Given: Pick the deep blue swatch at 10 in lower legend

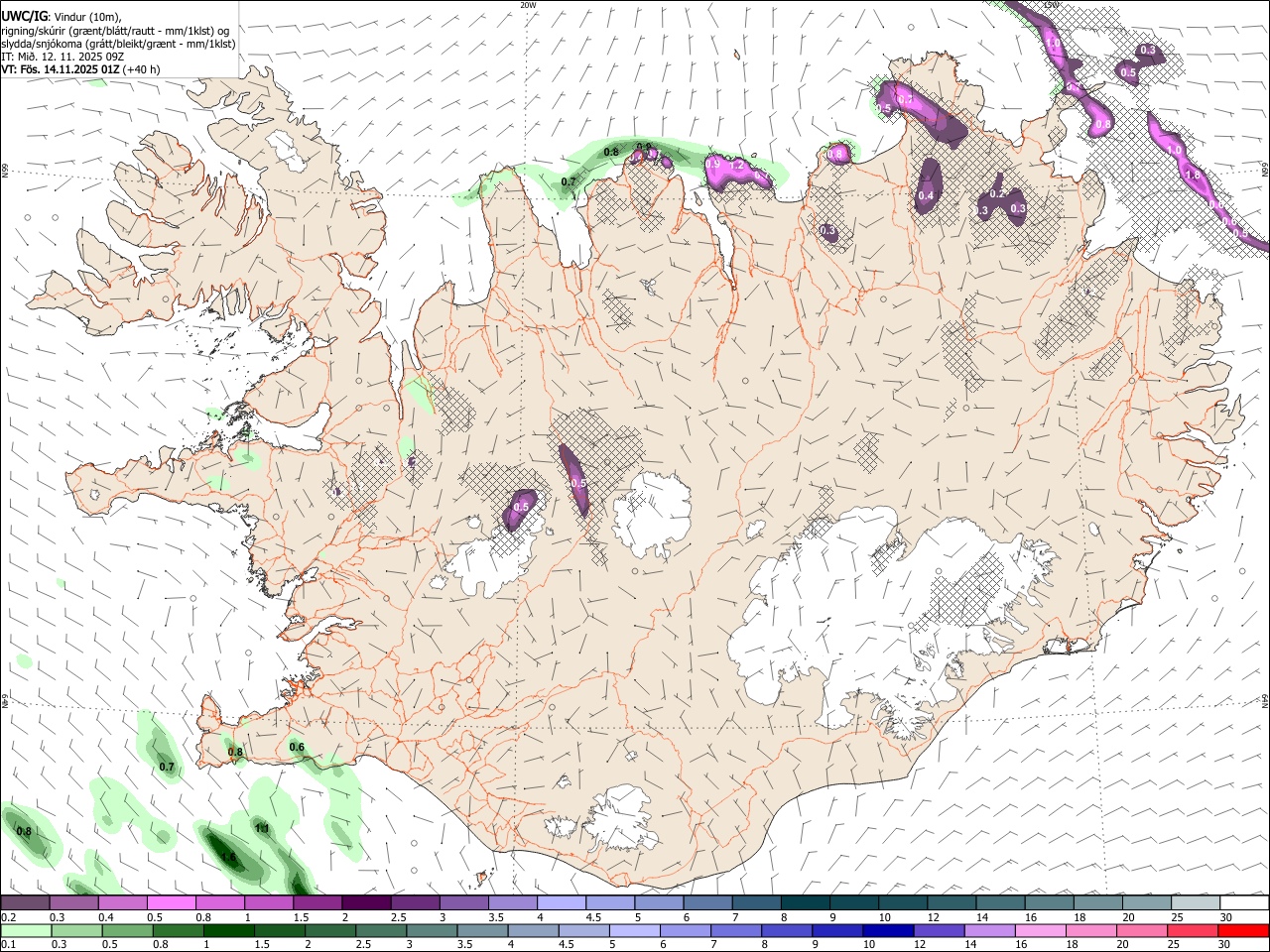Looking at the screenshot, I should 888,930.
